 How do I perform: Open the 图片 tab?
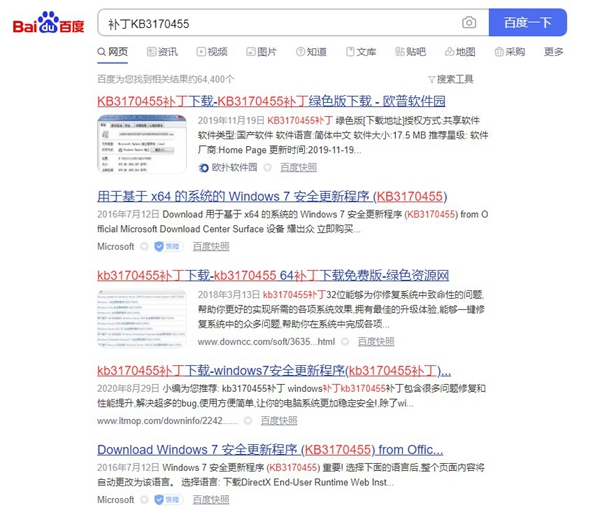262,52
